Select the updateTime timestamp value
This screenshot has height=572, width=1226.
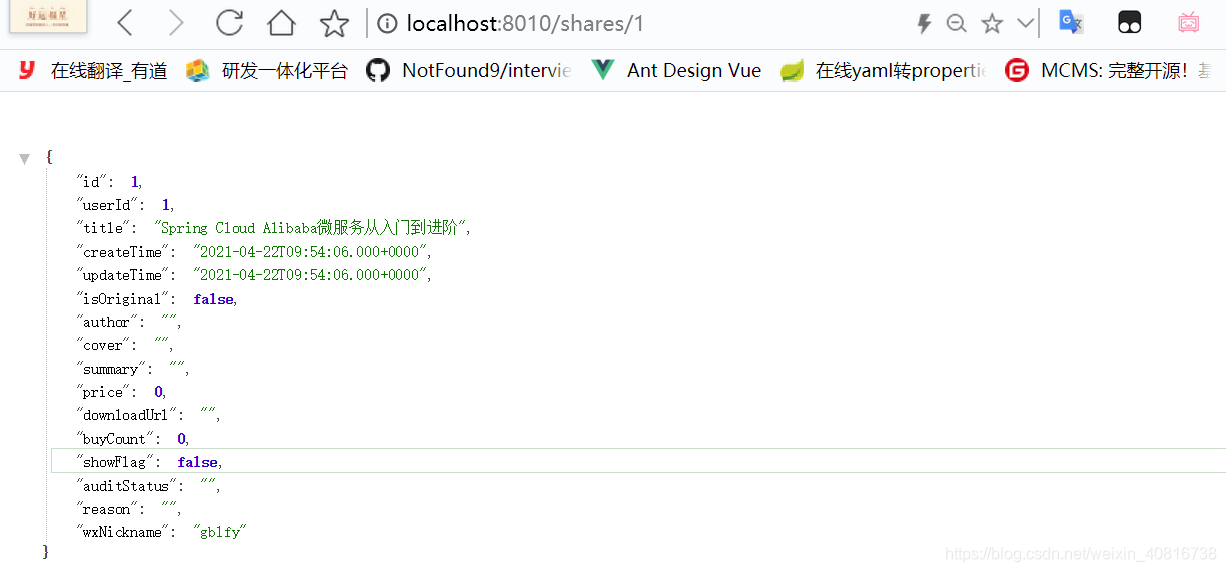point(310,275)
